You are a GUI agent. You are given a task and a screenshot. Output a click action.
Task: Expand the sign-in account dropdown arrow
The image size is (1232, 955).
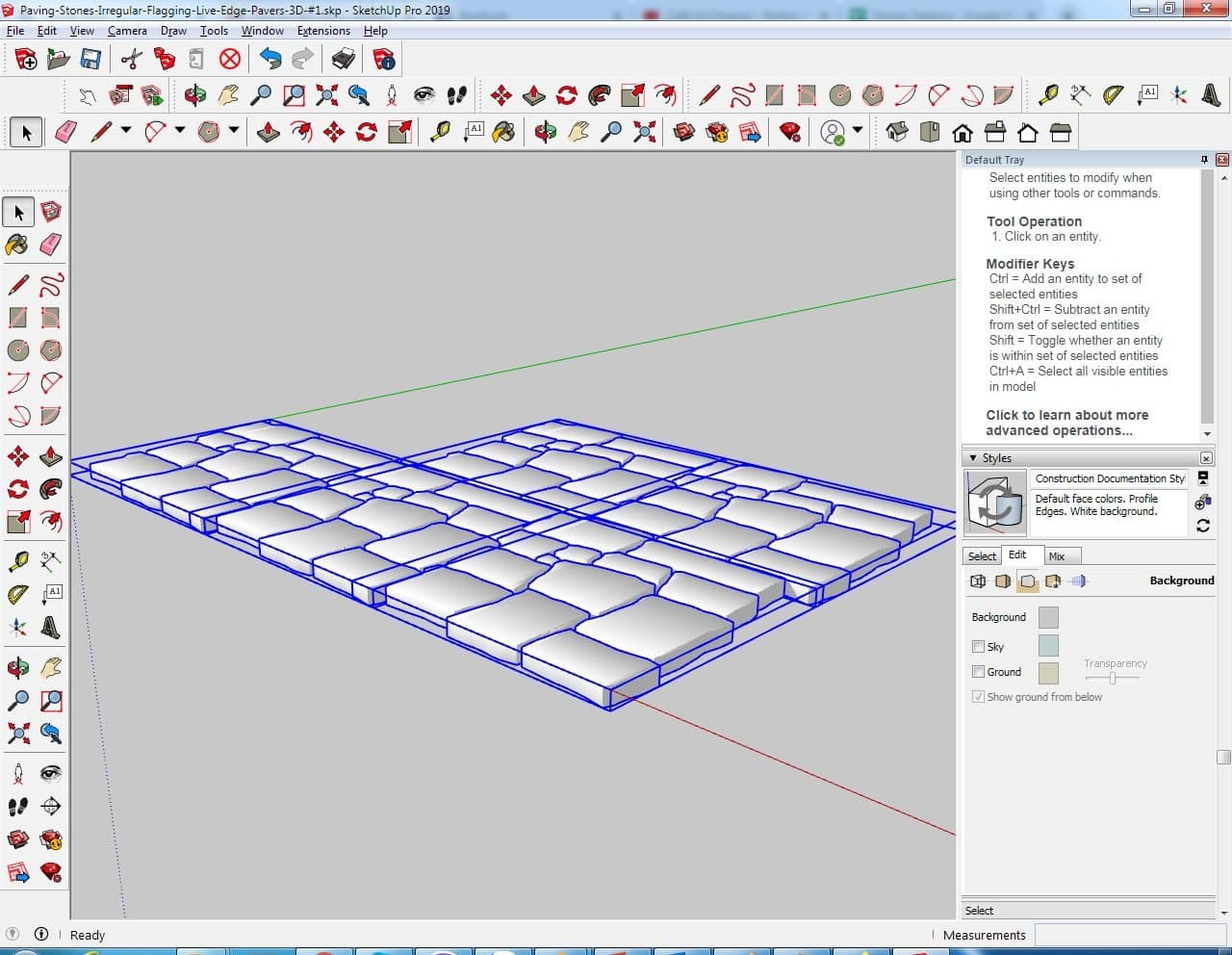(x=857, y=131)
